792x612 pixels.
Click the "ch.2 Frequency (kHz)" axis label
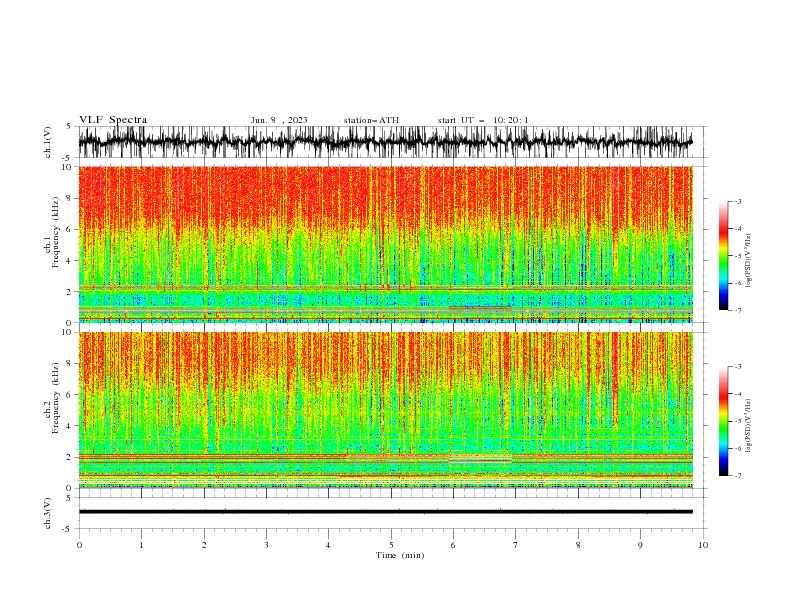[x=52, y=397]
